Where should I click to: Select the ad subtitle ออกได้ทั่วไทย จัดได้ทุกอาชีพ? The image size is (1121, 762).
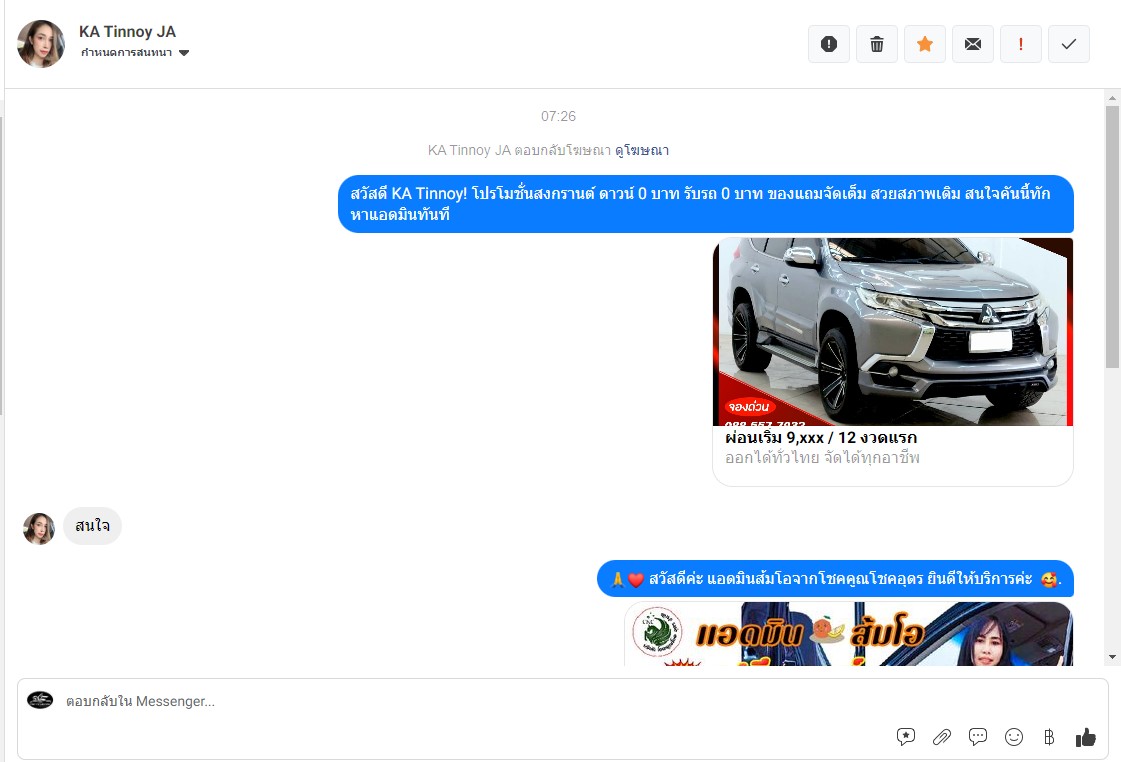pos(822,457)
